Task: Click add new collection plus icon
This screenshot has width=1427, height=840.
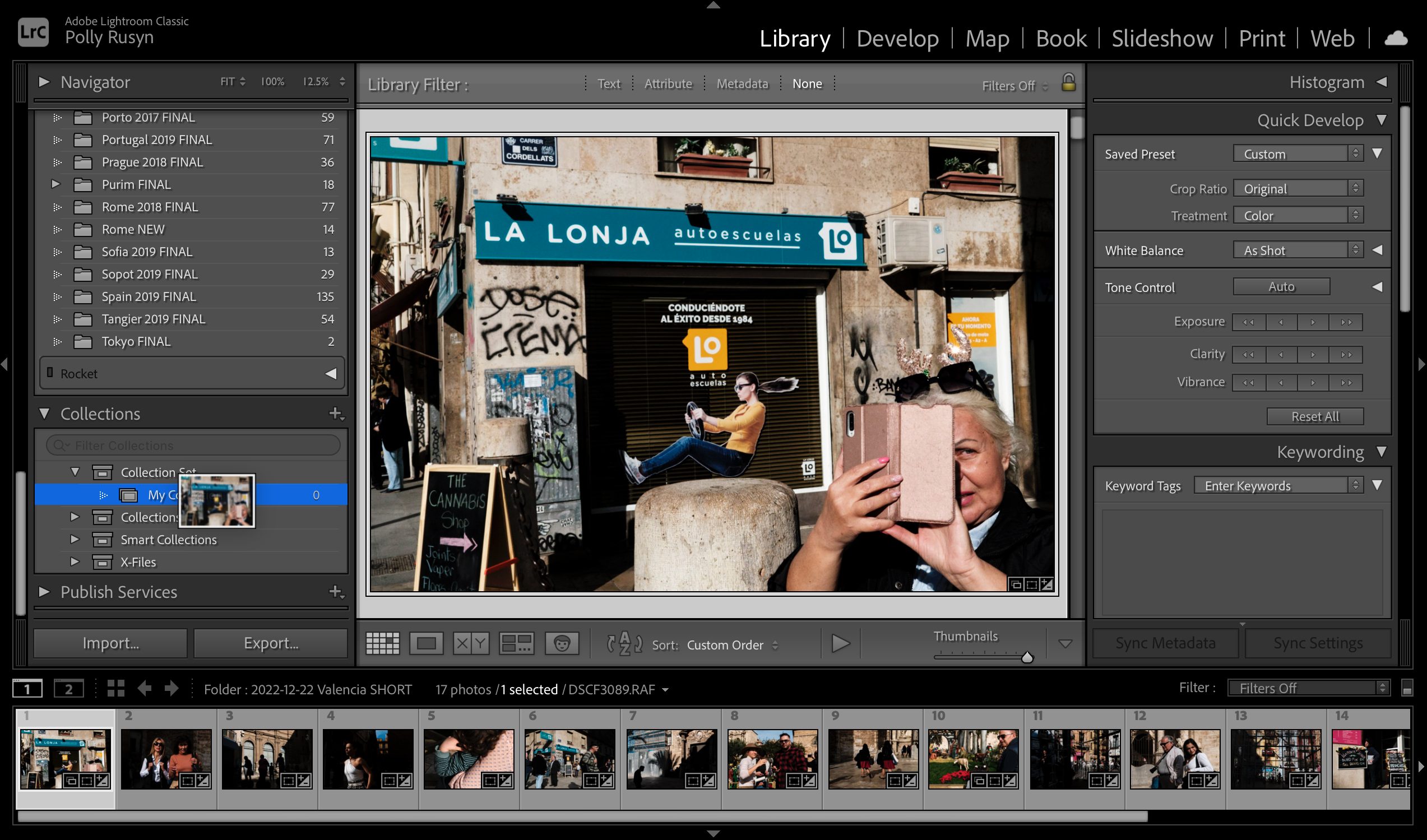Action: point(336,414)
